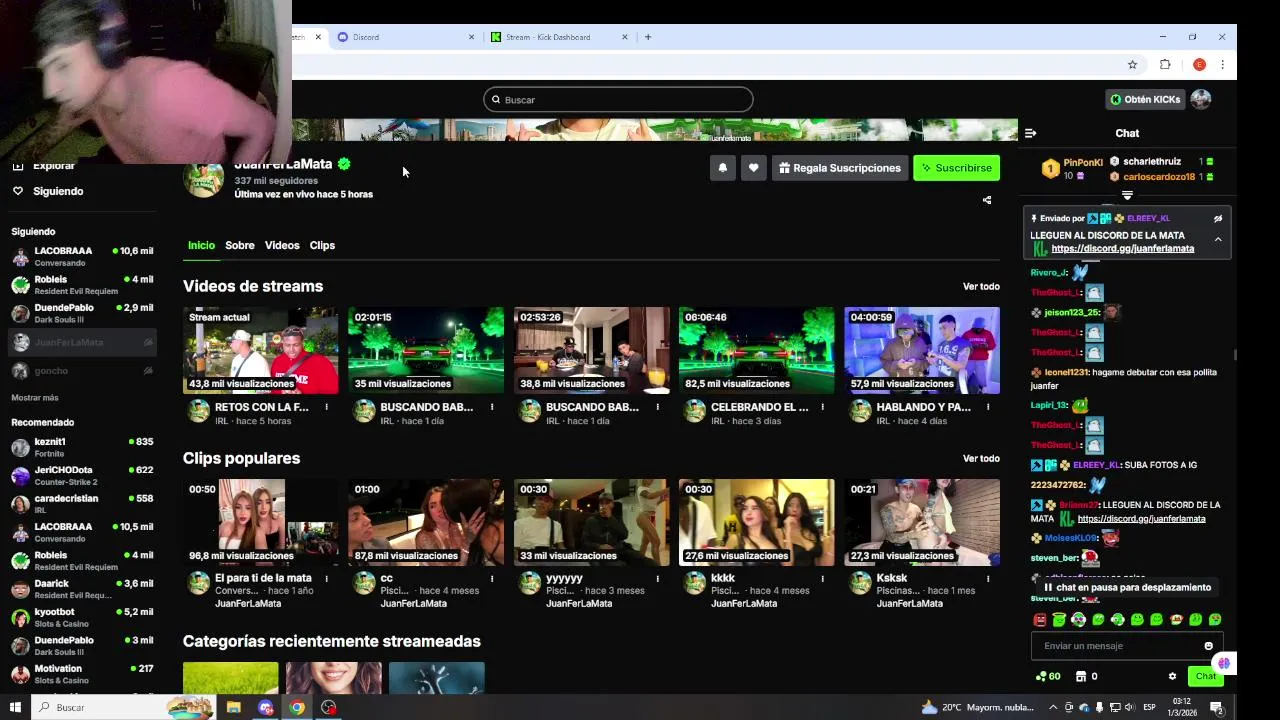The width and height of the screenshot is (1280, 720).
Task: Click Chrome icon in taskbar
Action: (297, 707)
